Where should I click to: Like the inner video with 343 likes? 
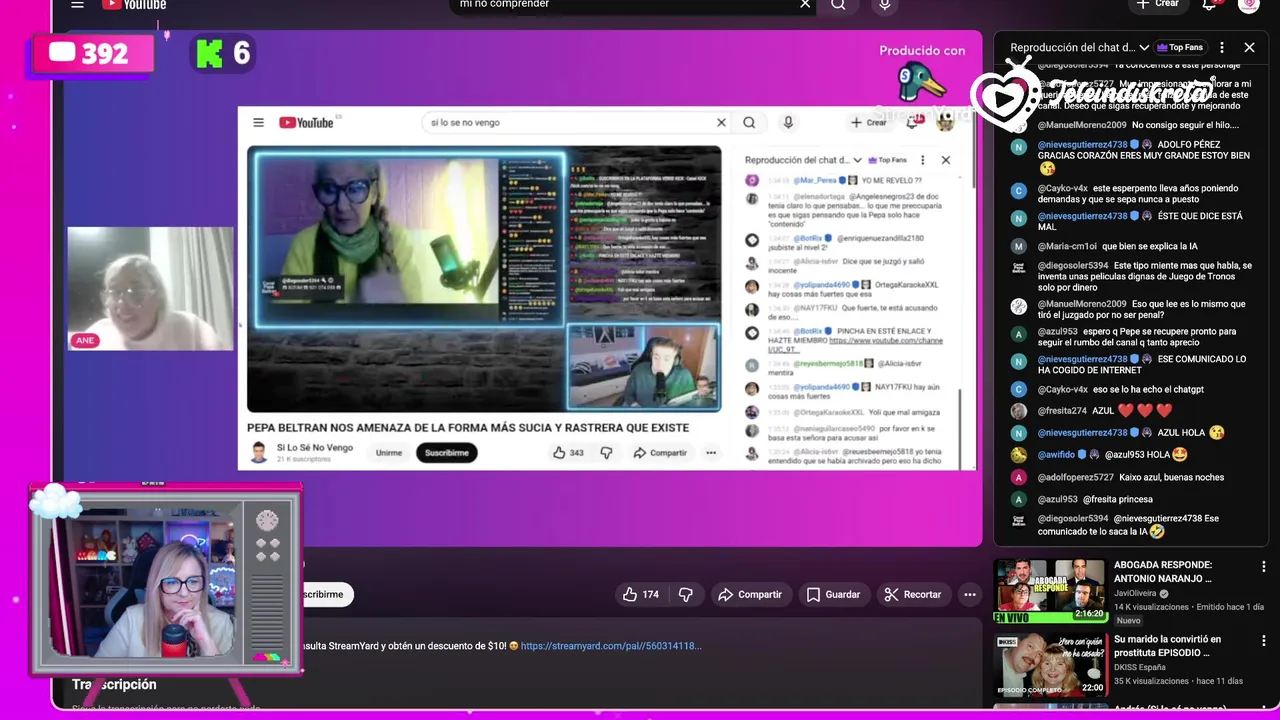point(568,452)
